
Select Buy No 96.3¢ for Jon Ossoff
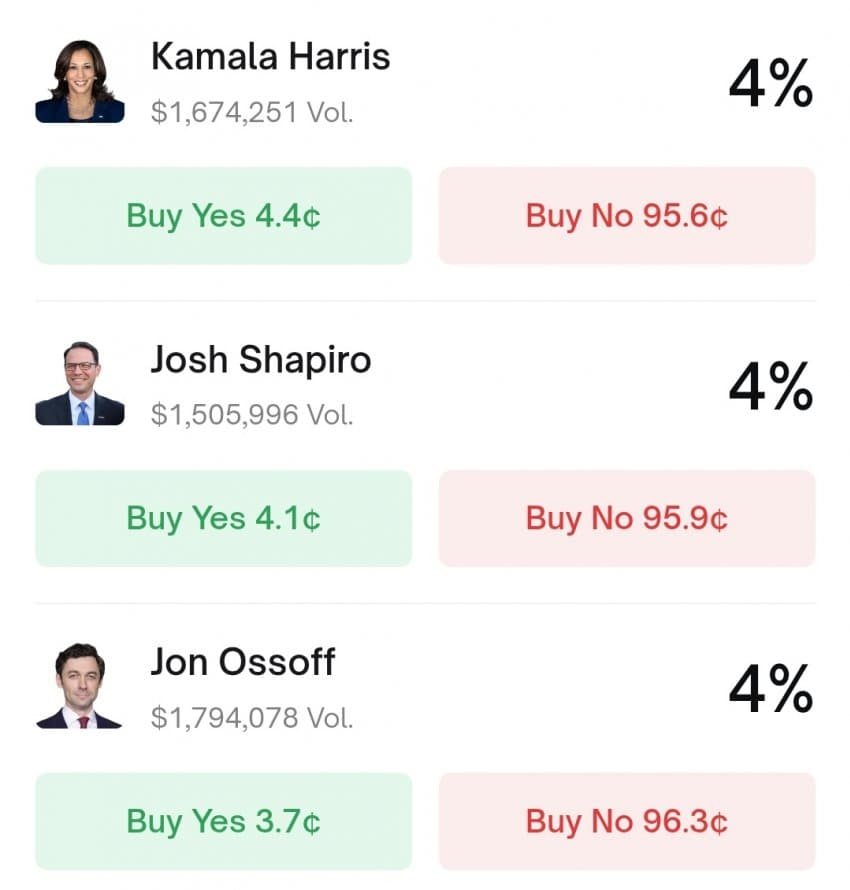pyautogui.click(x=627, y=821)
